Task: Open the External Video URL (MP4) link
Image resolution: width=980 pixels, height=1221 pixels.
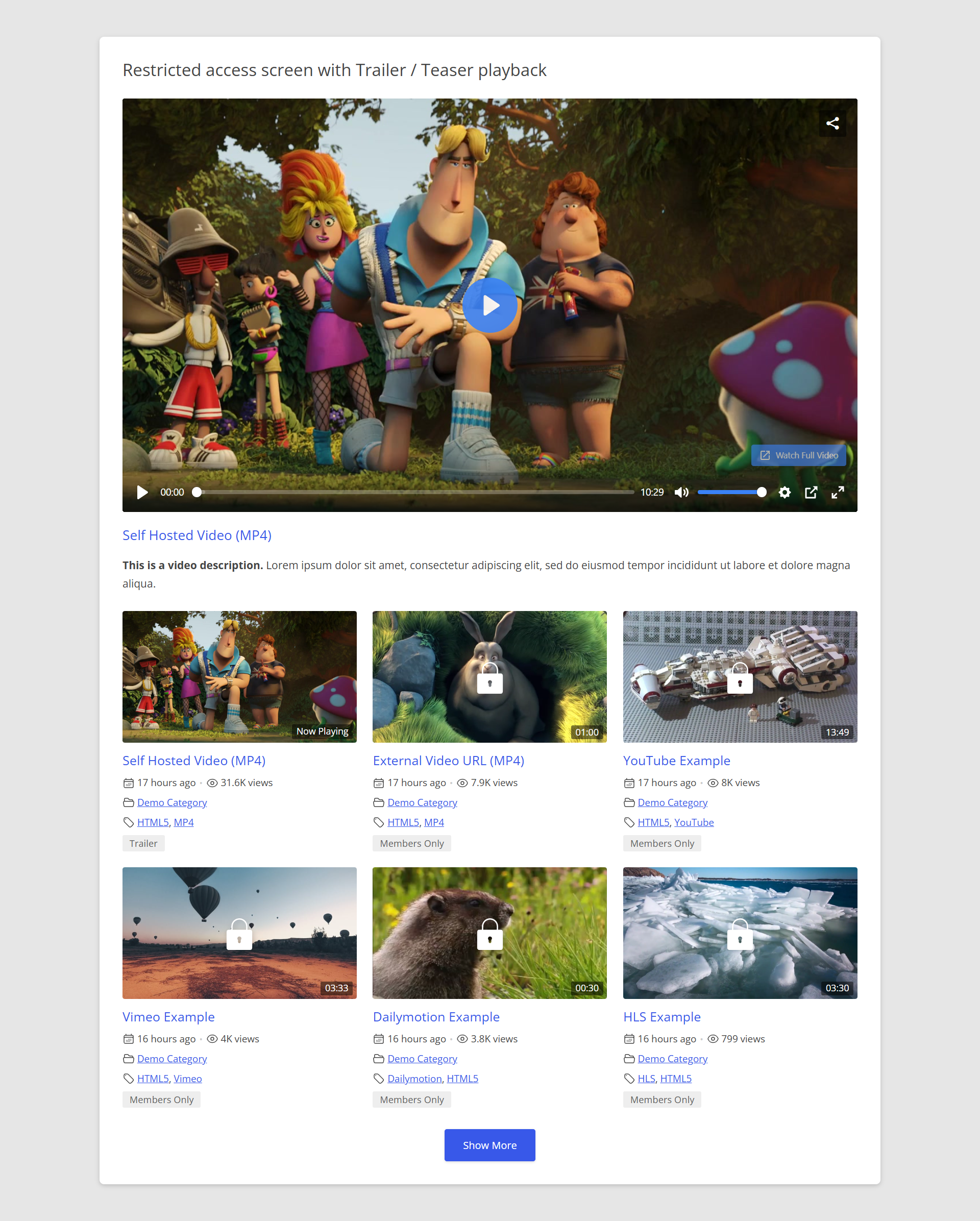Action: pyautogui.click(x=448, y=761)
